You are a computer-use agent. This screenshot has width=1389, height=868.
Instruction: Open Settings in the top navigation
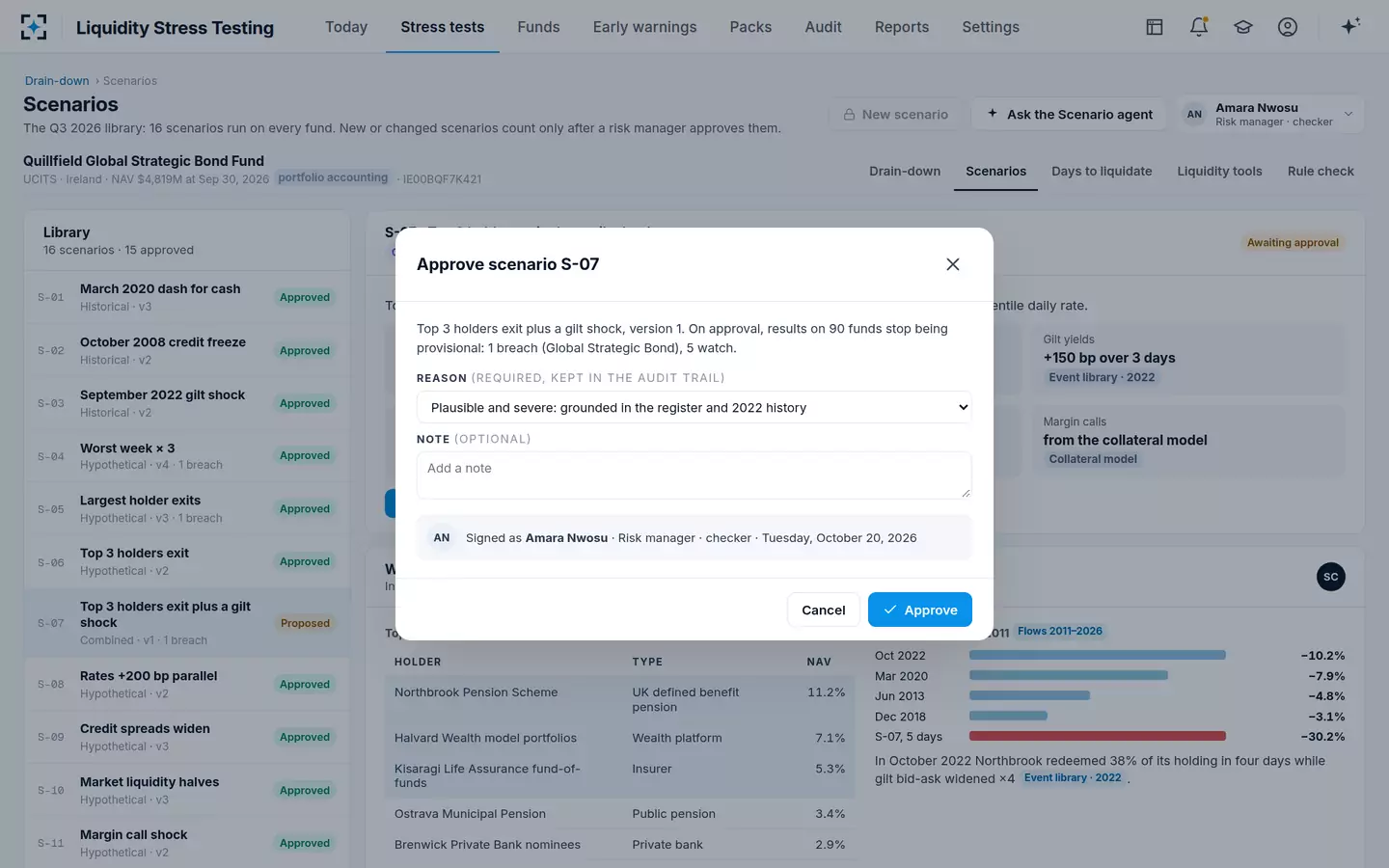coord(991,27)
